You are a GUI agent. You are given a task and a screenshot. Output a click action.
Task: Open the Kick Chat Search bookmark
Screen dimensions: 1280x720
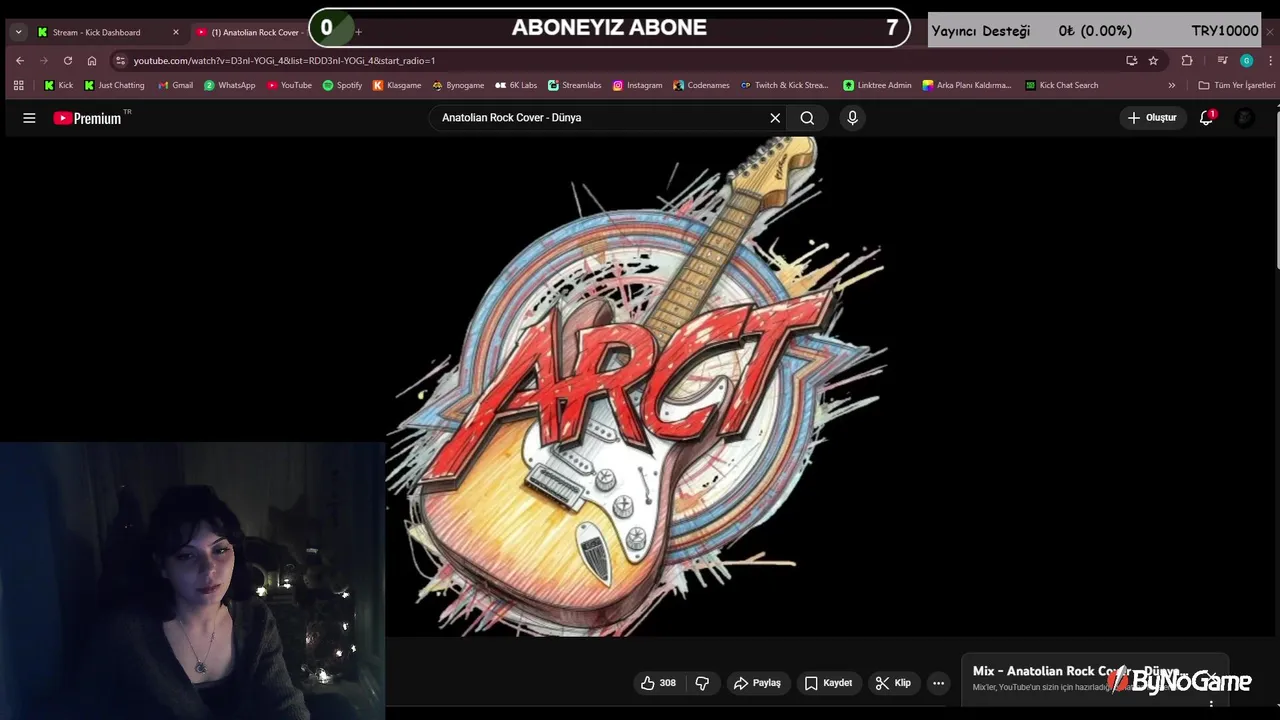pyautogui.click(x=1061, y=85)
